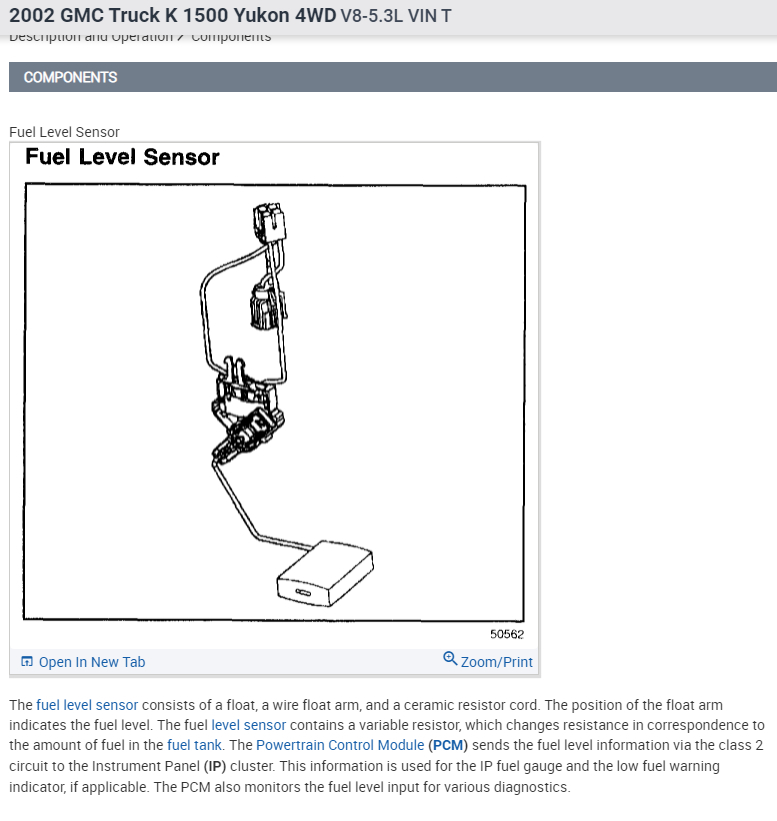The height and width of the screenshot is (821, 777).
Task: Select the 2002 GMC Truck Yukon vehicle title
Action: coord(172,15)
